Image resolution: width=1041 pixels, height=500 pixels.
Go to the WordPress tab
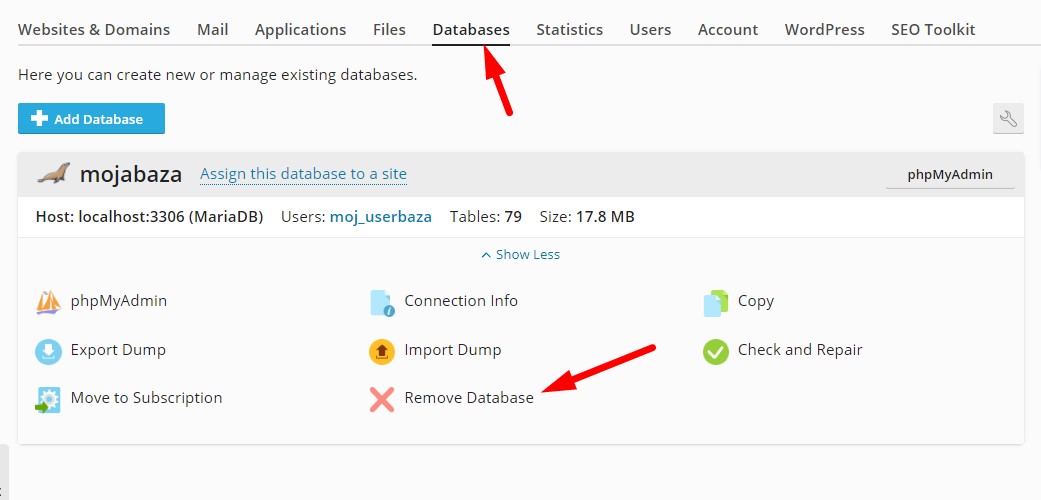(825, 30)
